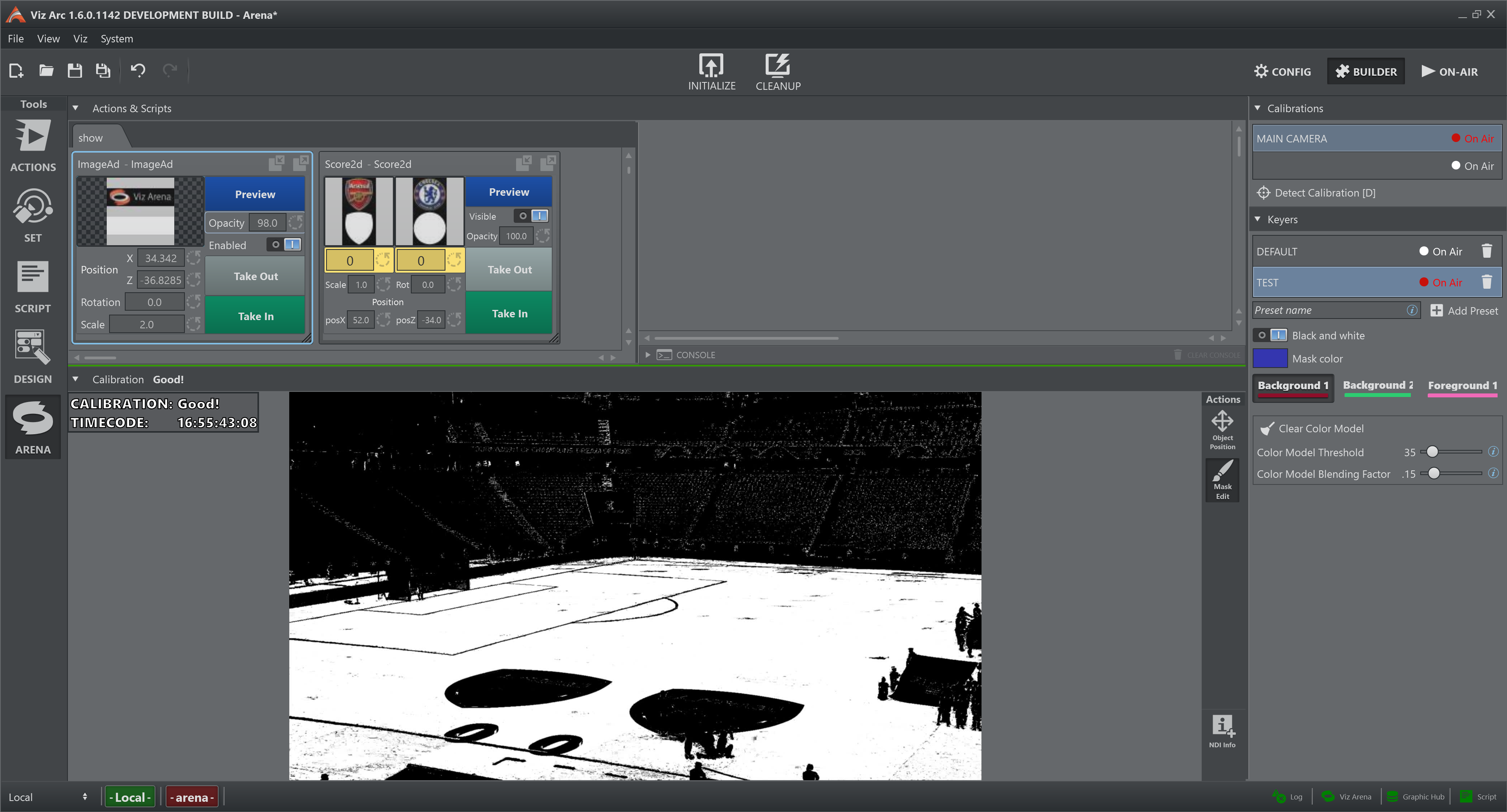Collapse the Keyers section
1507x812 pixels.
point(1257,219)
